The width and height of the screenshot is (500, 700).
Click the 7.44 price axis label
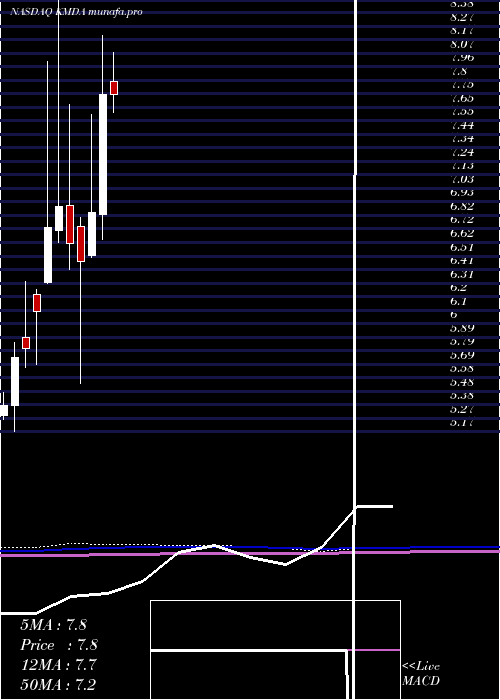pyautogui.click(x=462, y=125)
